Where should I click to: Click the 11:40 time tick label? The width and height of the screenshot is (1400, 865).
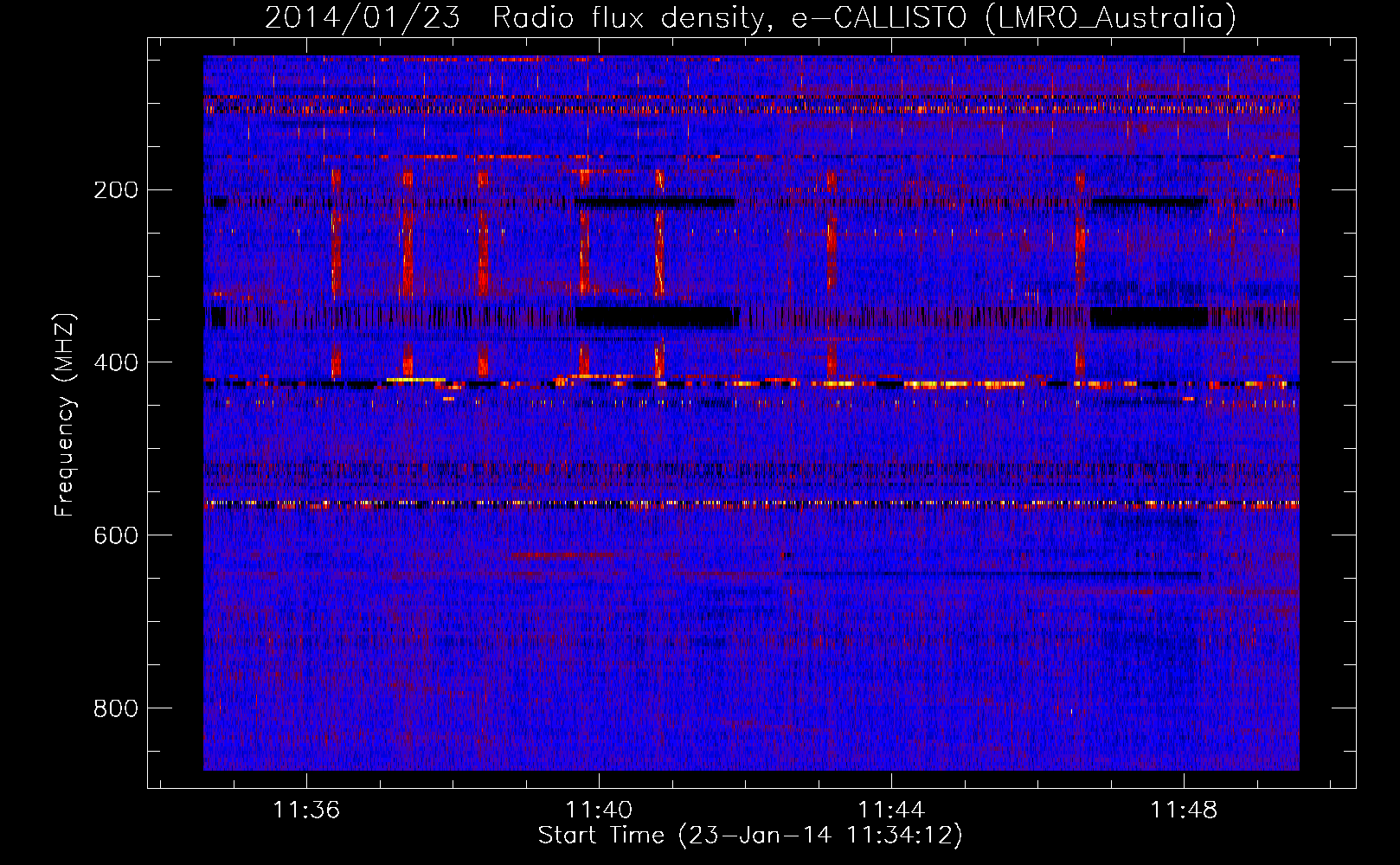(x=599, y=810)
